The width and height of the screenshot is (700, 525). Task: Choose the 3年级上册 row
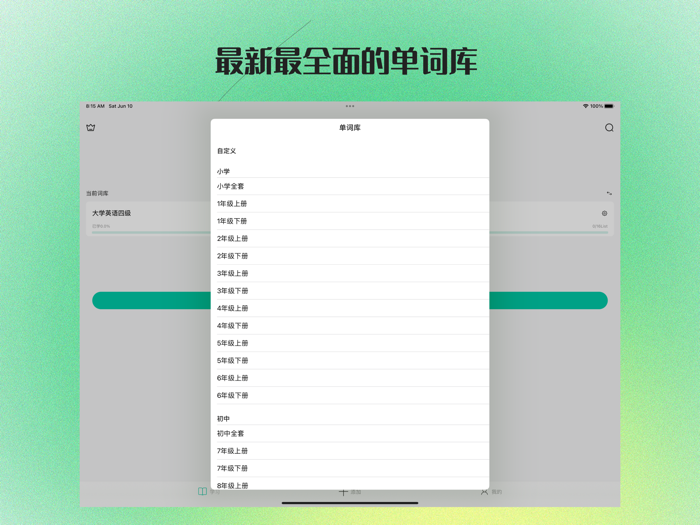point(350,273)
